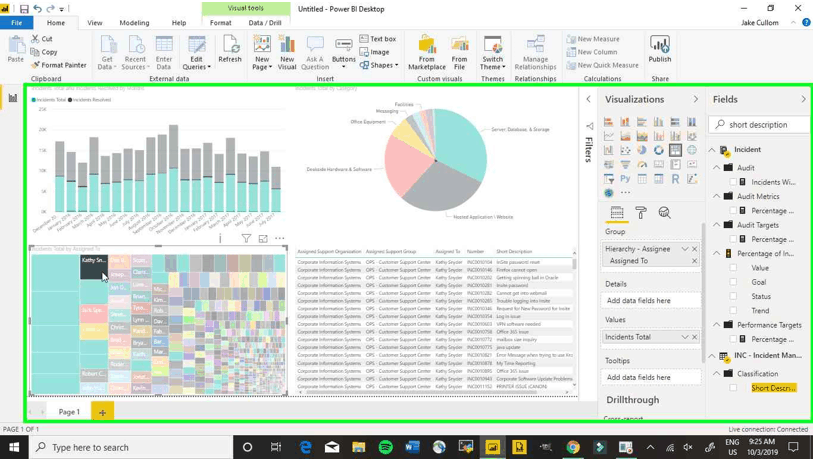Remove the Assigned To field from Group
Screen dimensions: 815x461
(x=694, y=261)
